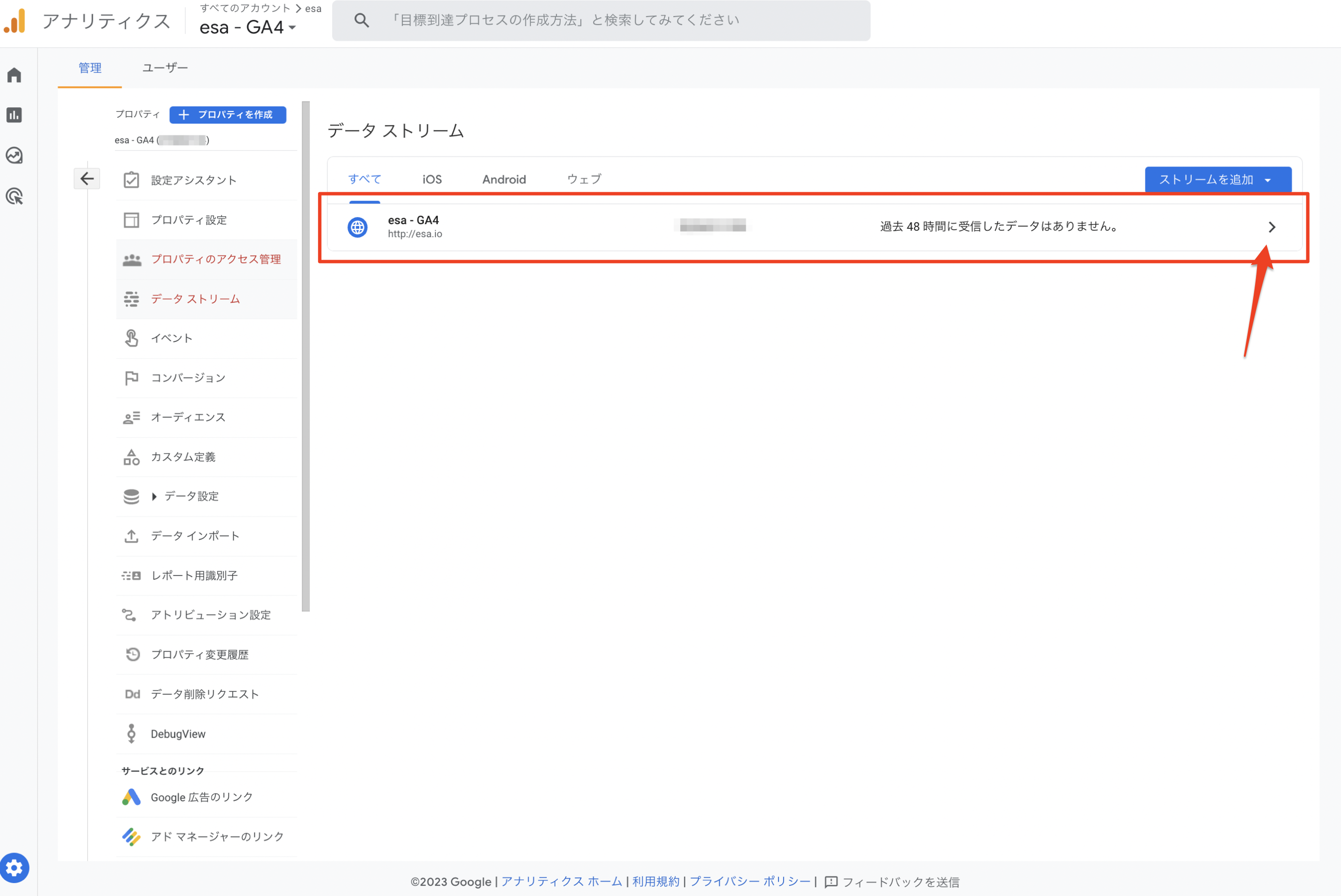Click the http://esa.io stream URL text

click(415, 234)
